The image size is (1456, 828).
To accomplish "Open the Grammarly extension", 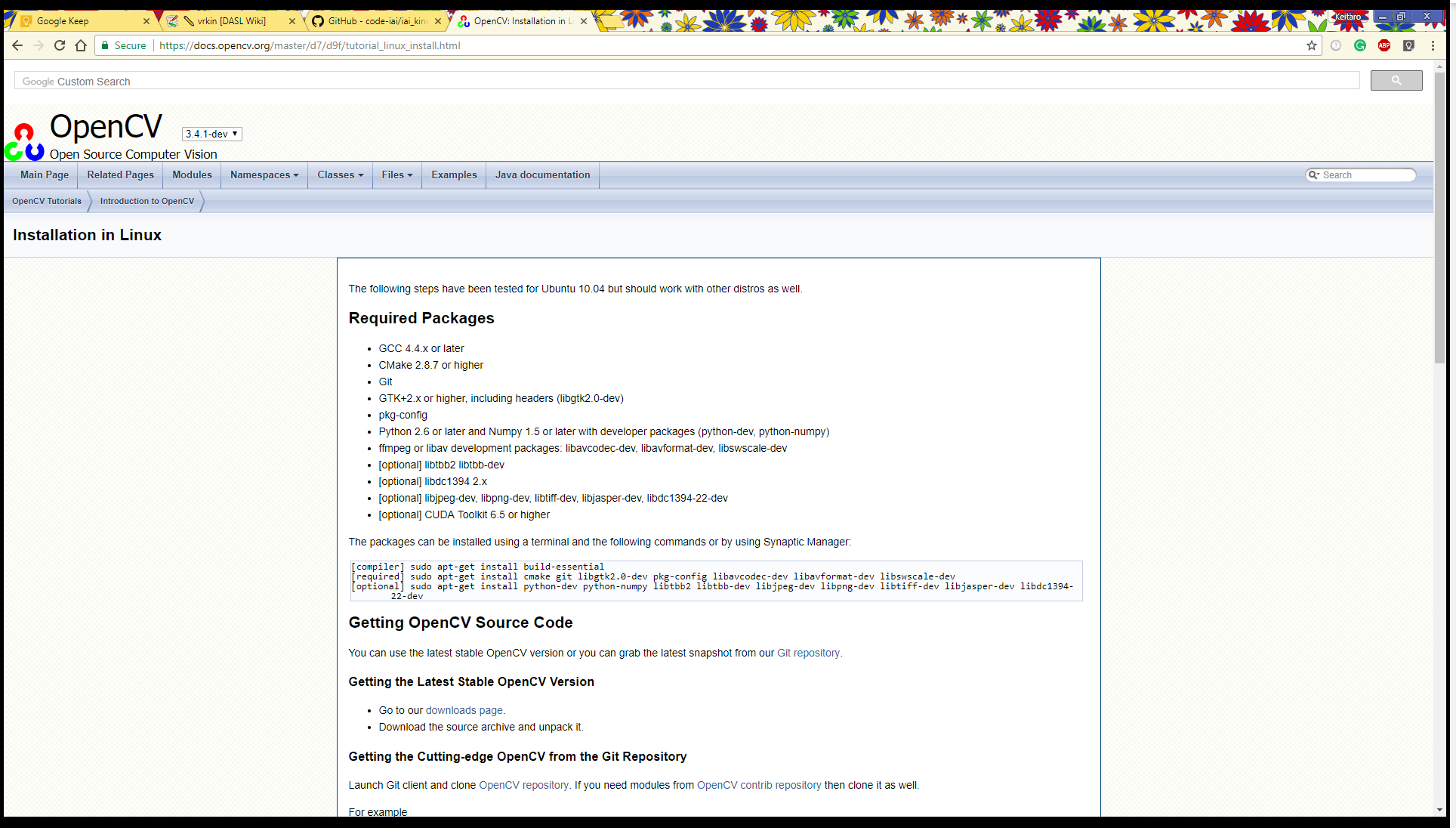I will [1360, 45].
